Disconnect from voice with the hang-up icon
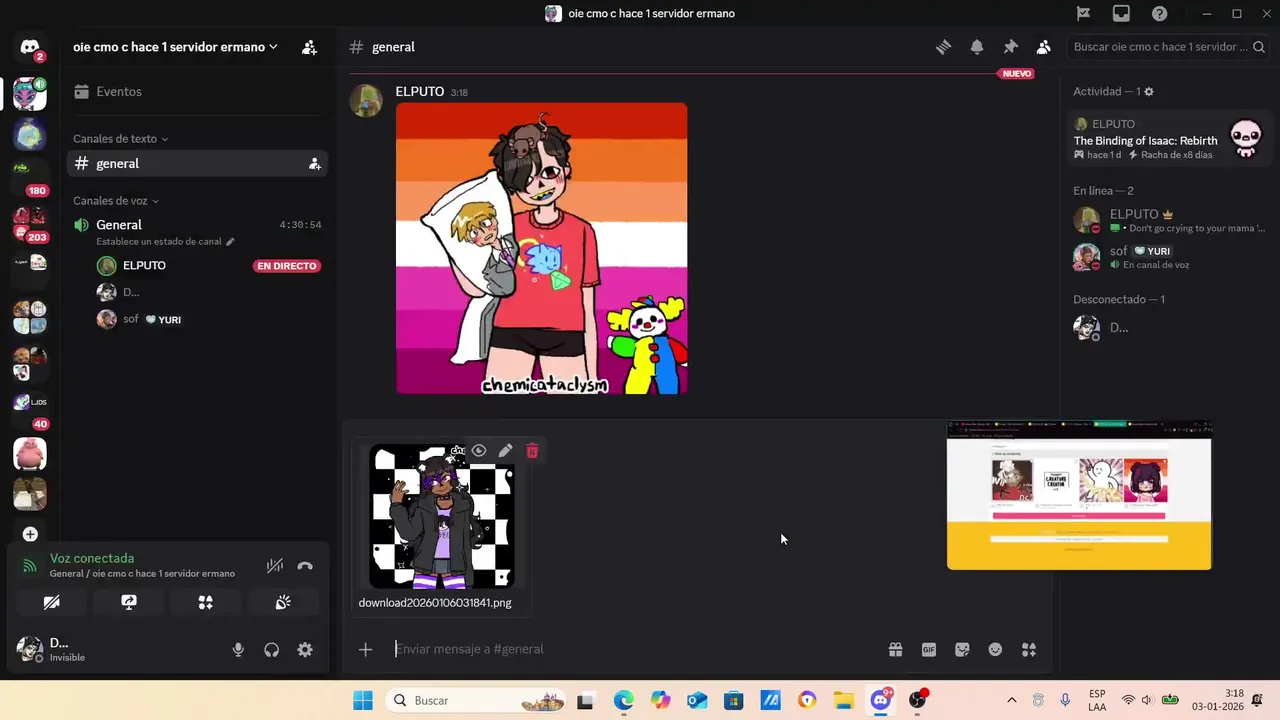This screenshot has width=1280, height=720. pyautogui.click(x=305, y=566)
